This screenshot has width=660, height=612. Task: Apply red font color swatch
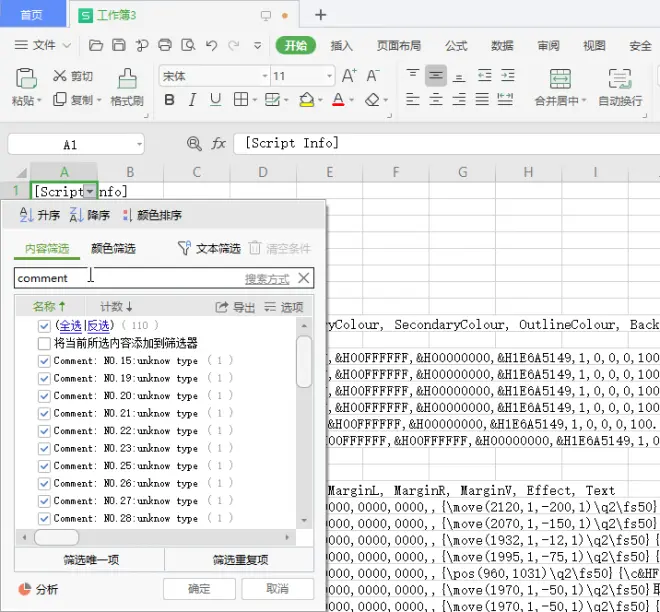coord(338,100)
